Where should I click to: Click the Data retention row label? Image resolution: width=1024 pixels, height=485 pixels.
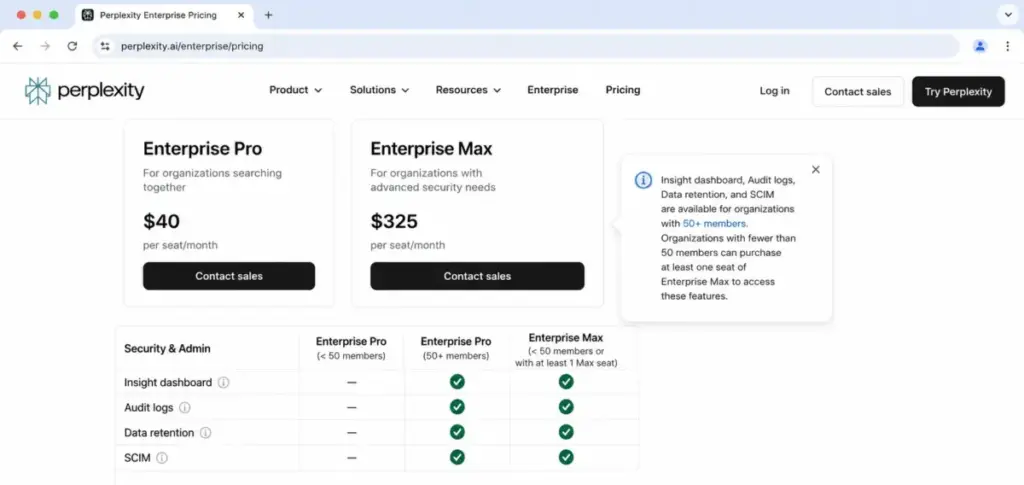[159, 433]
